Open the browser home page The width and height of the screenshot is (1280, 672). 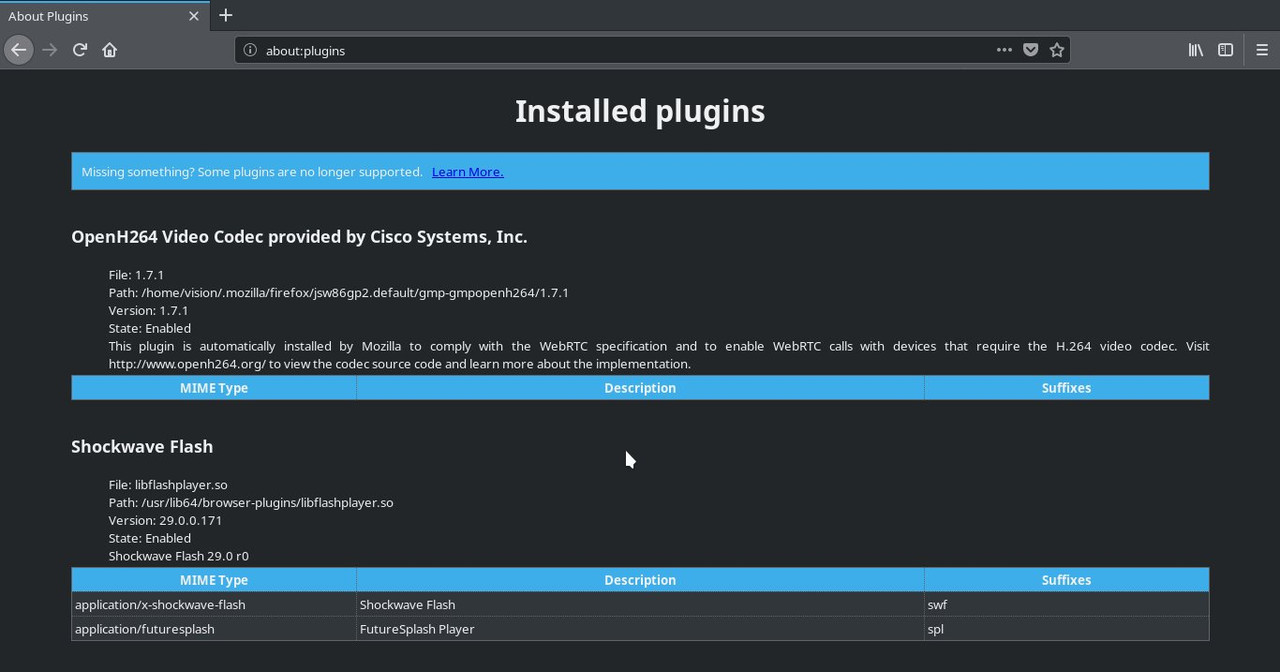click(x=110, y=50)
